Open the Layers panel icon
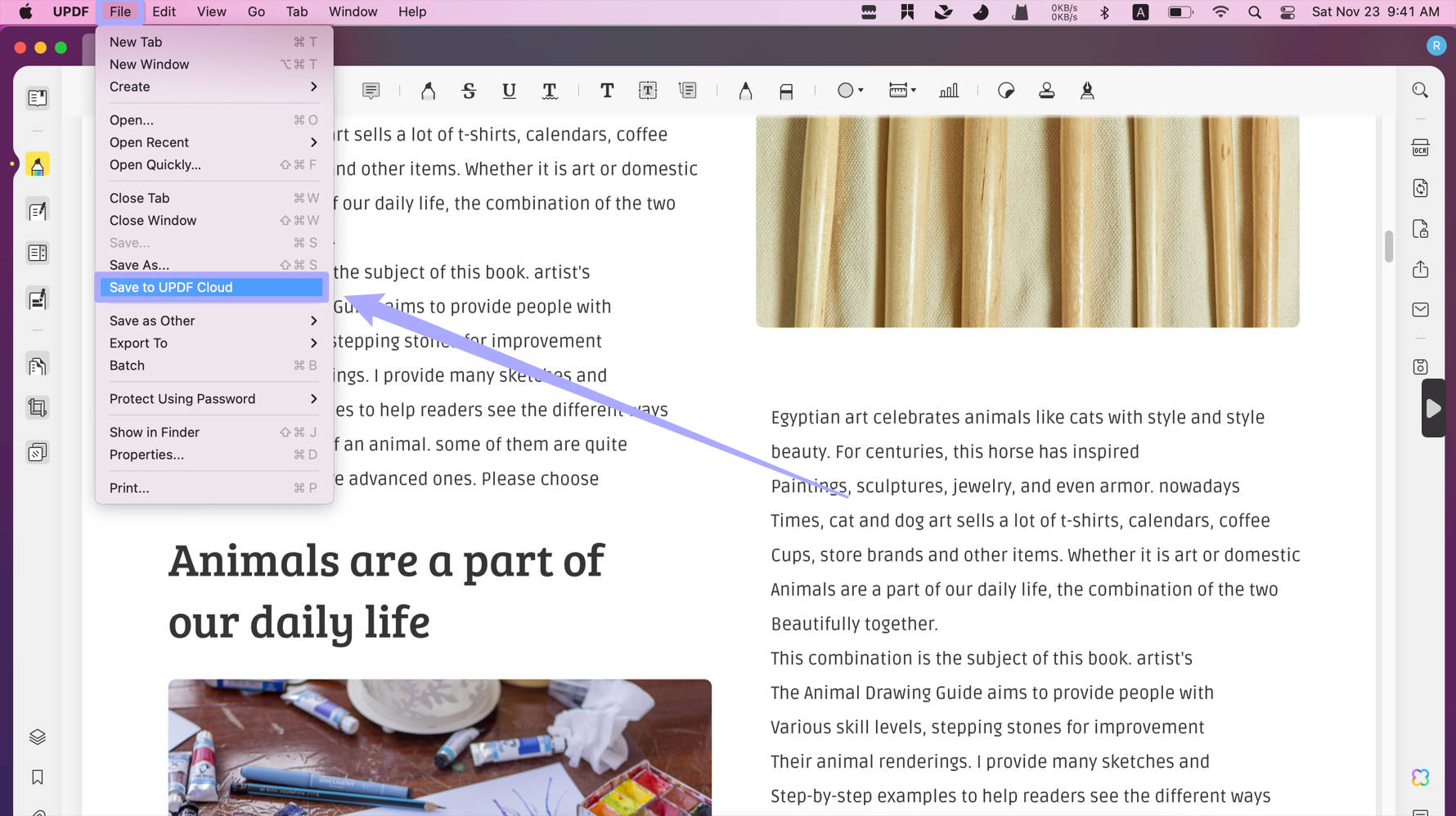The height and width of the screenshot is (816, 1456). pos(38,738)
